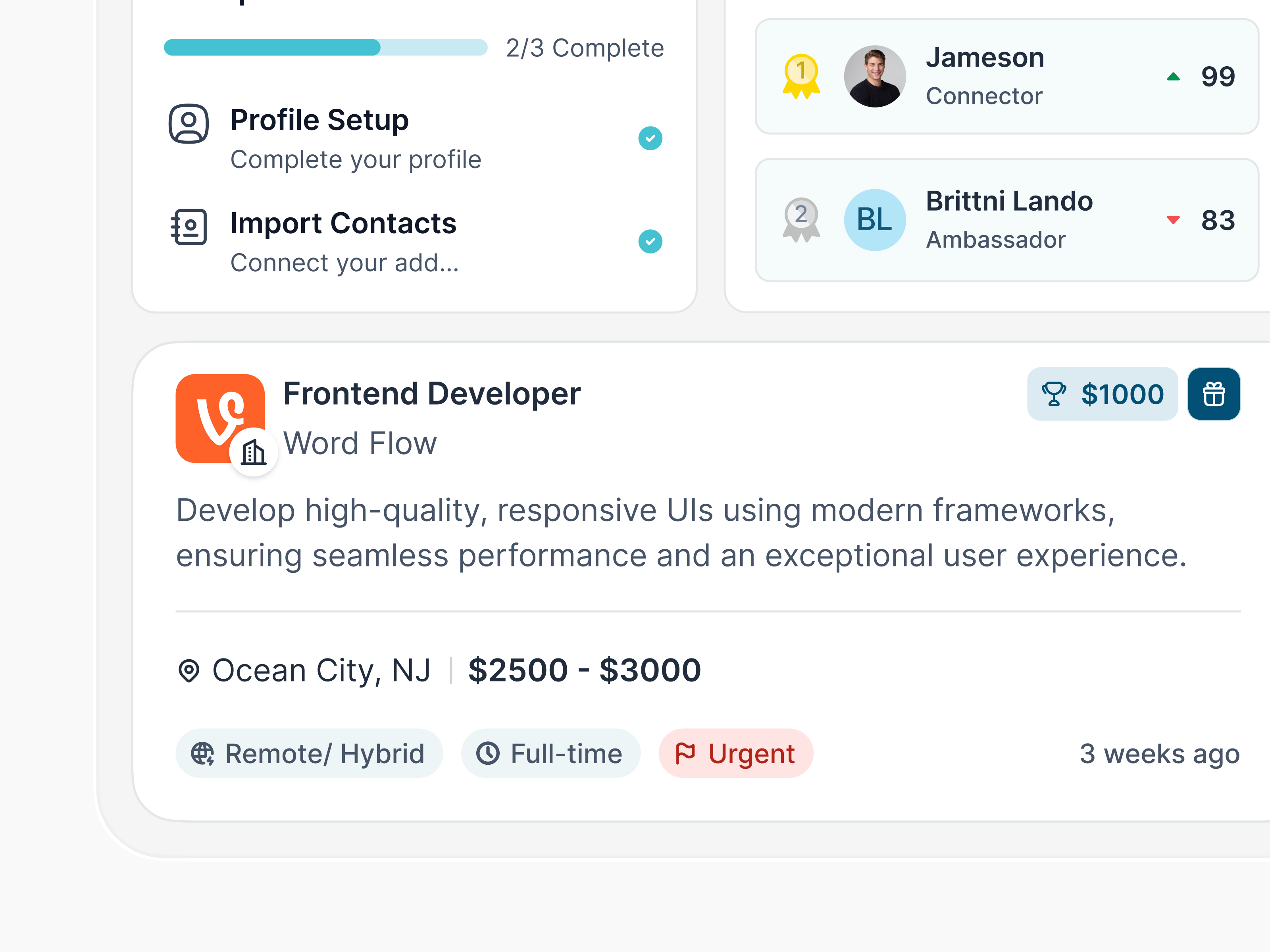
Task: Toggle the Import Contacts completion checkmark
Action: click(x=650, y=242)
